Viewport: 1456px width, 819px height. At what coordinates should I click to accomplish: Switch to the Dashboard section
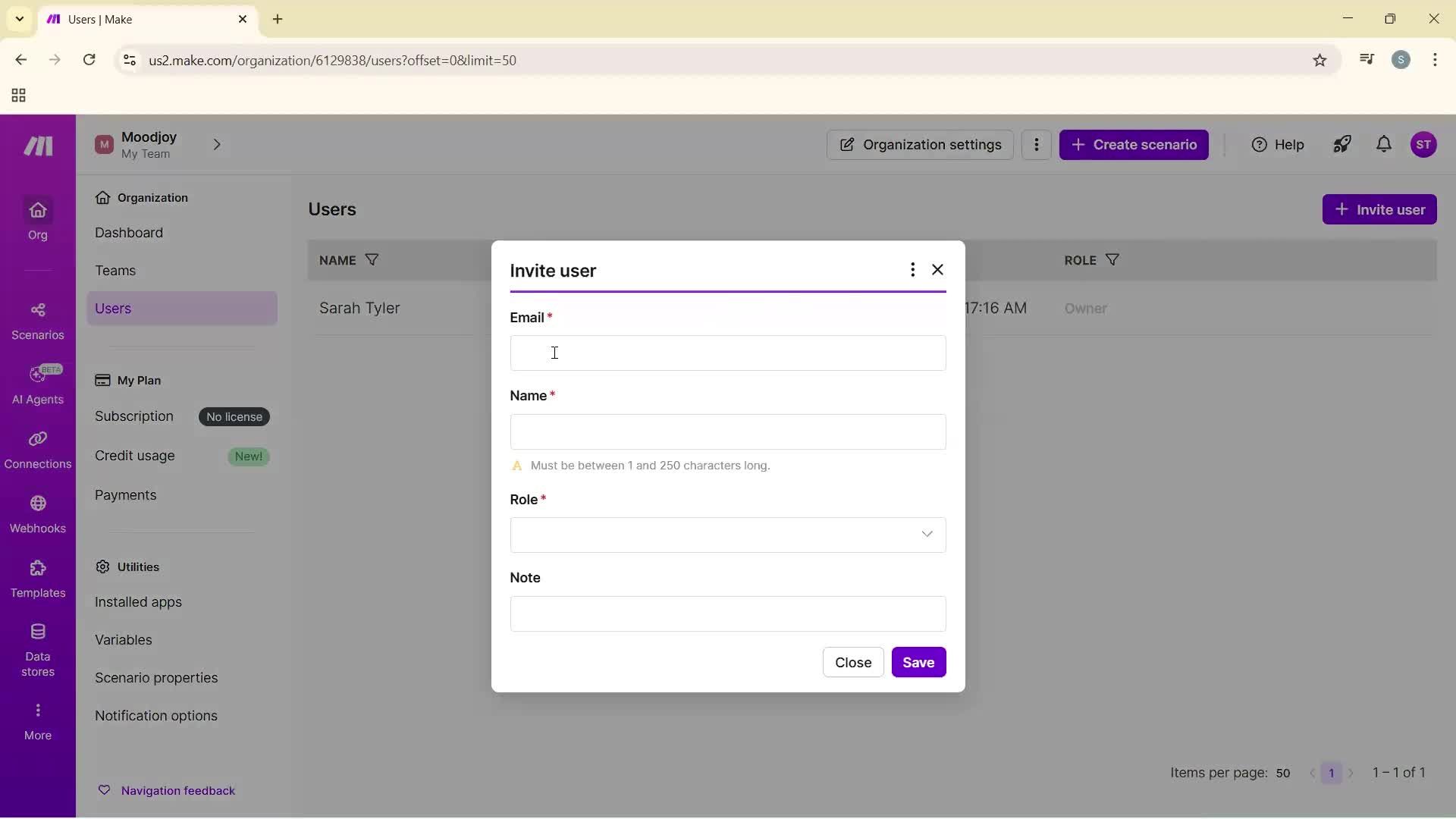(130, 233)
